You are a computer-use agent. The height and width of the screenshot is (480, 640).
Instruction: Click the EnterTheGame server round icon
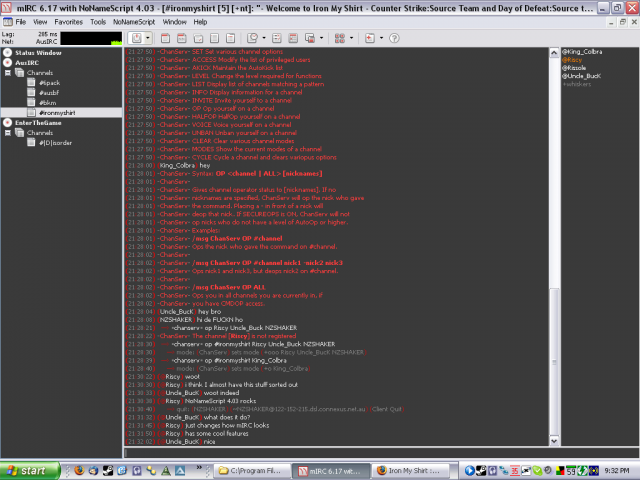click(7, 122)
